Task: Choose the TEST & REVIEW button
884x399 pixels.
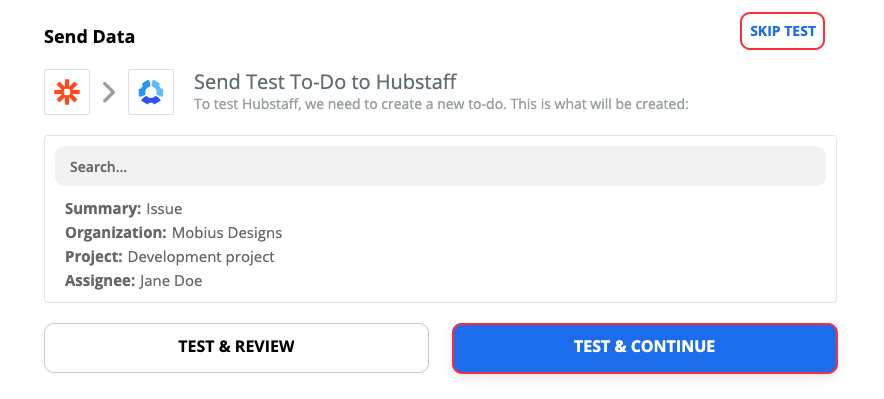Action: pos(236,348)
